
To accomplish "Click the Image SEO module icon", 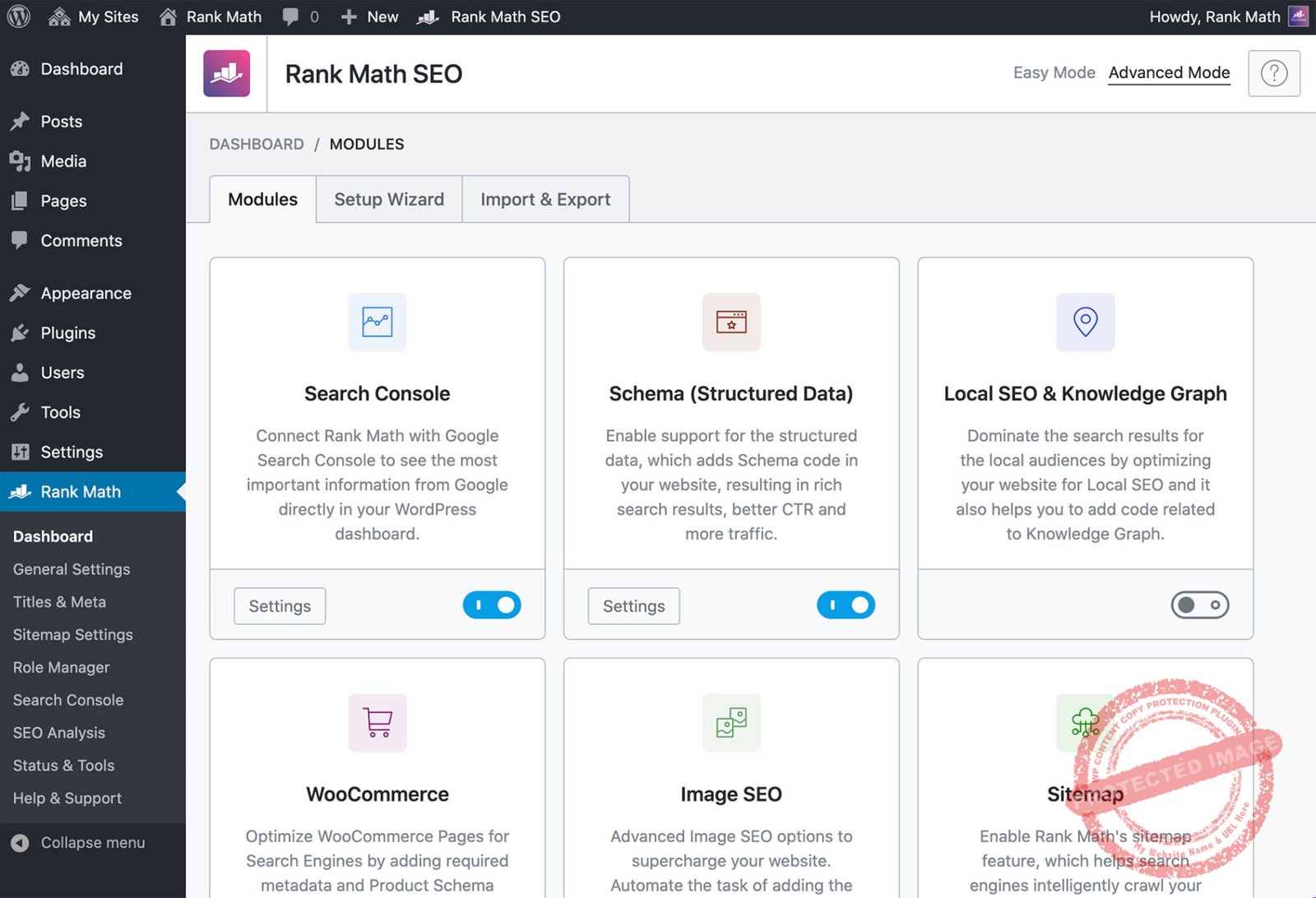I will 731,723.
